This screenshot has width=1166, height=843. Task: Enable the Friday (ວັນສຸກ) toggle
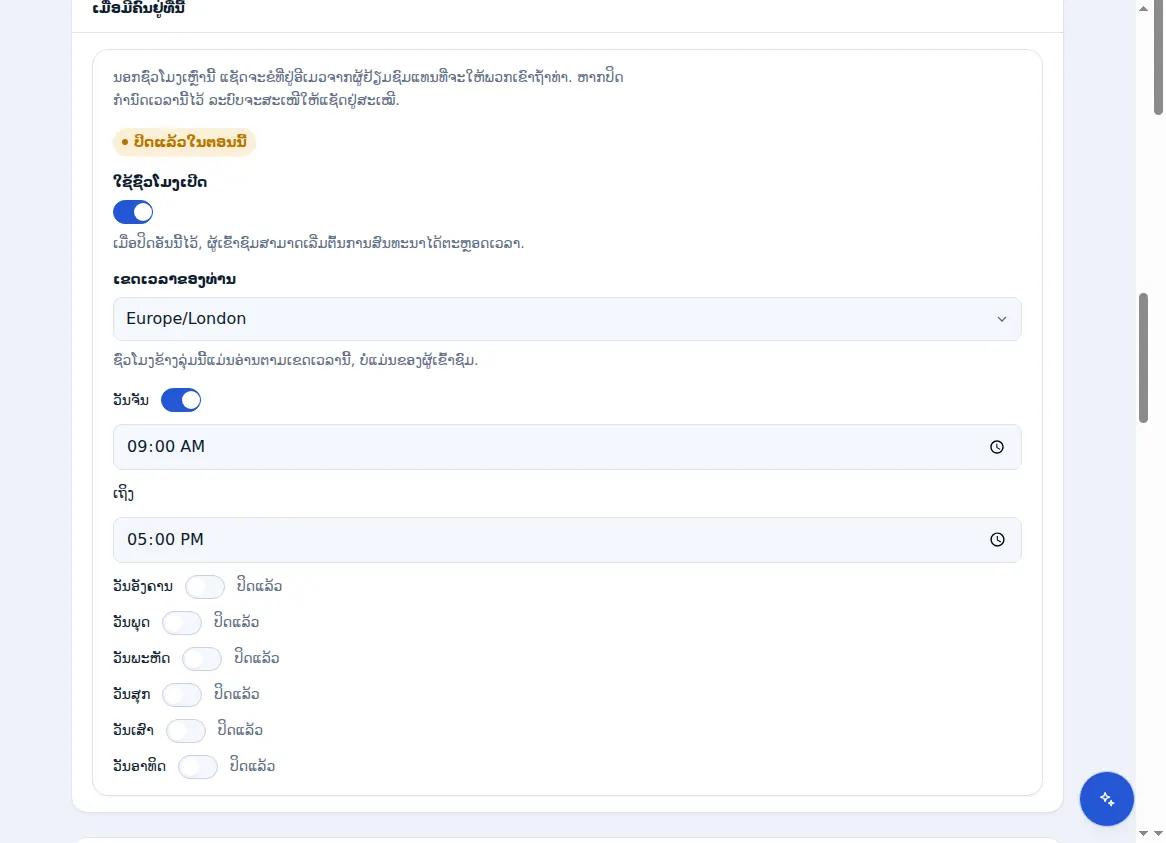click(181, 694)
